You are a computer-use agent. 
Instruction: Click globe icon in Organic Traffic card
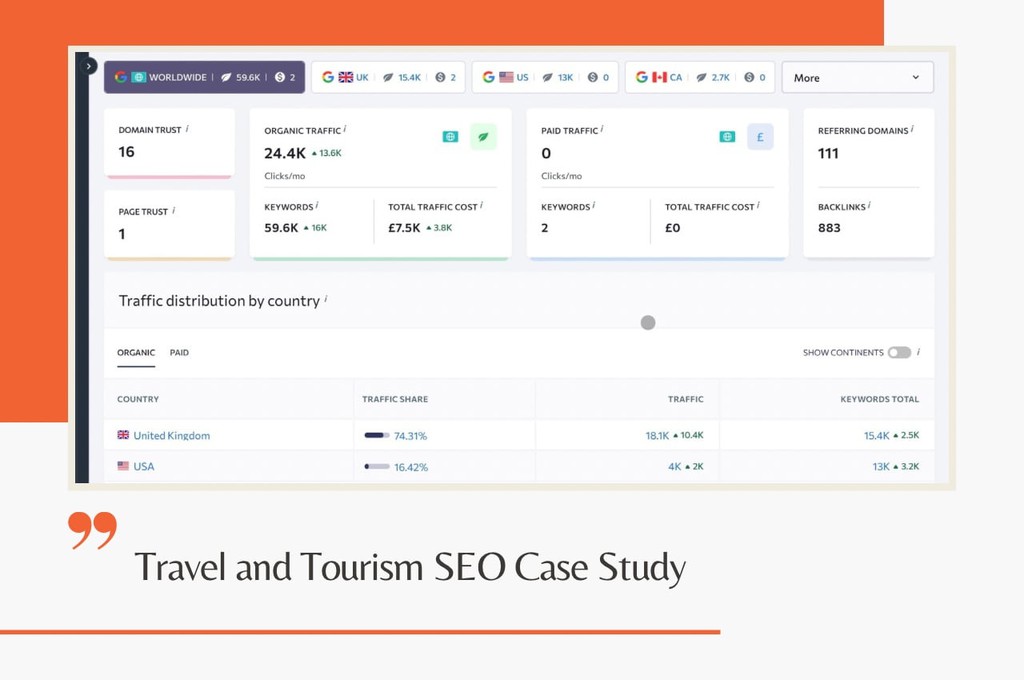click(x=450, y=137)
